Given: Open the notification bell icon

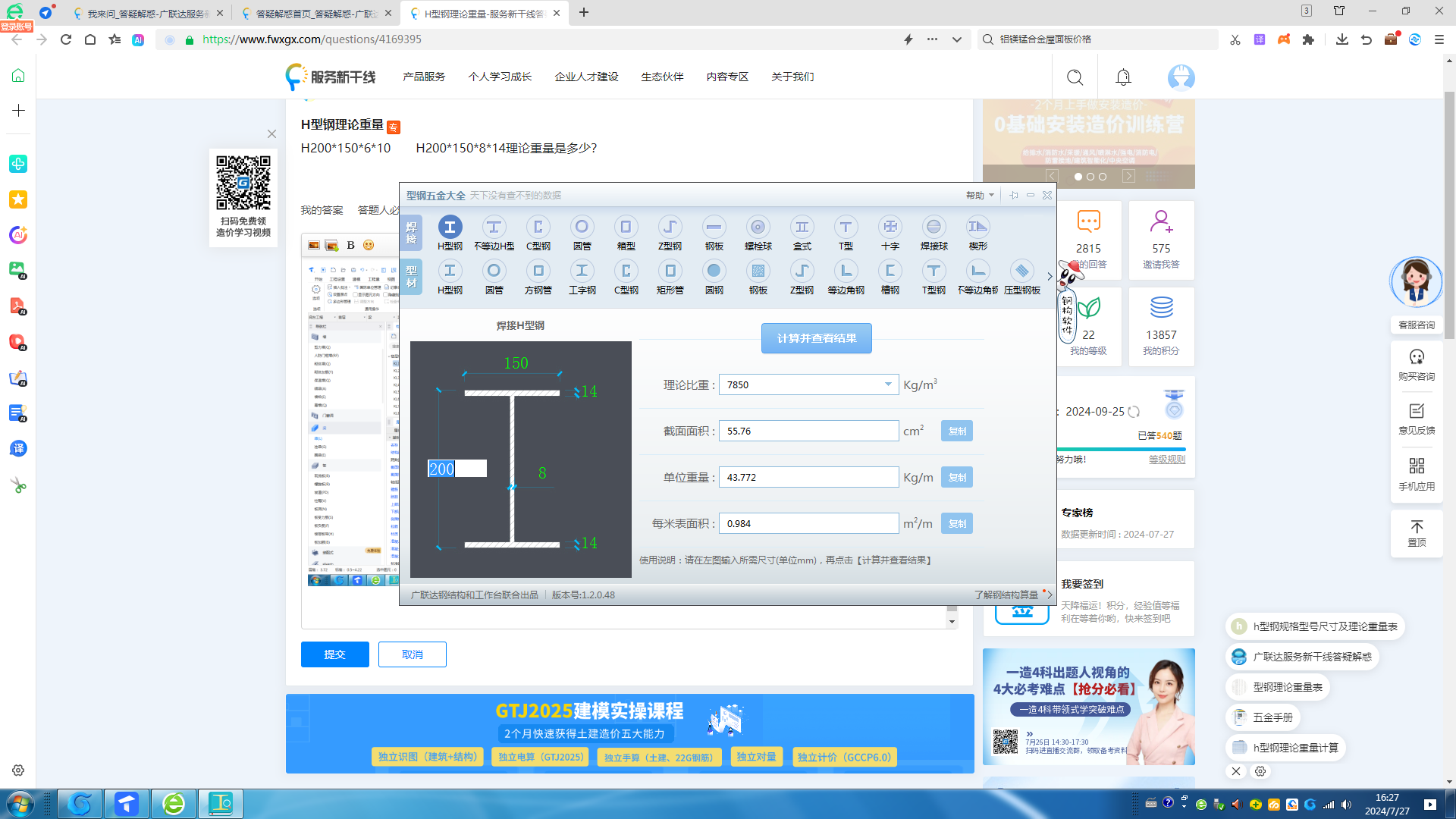Looking at the screenshot, I should point(1123,77).
